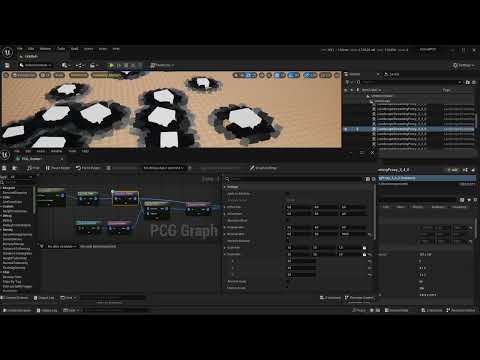
Task: Open the Asset menu in the PCG editor window
Action: click(40, 151)
